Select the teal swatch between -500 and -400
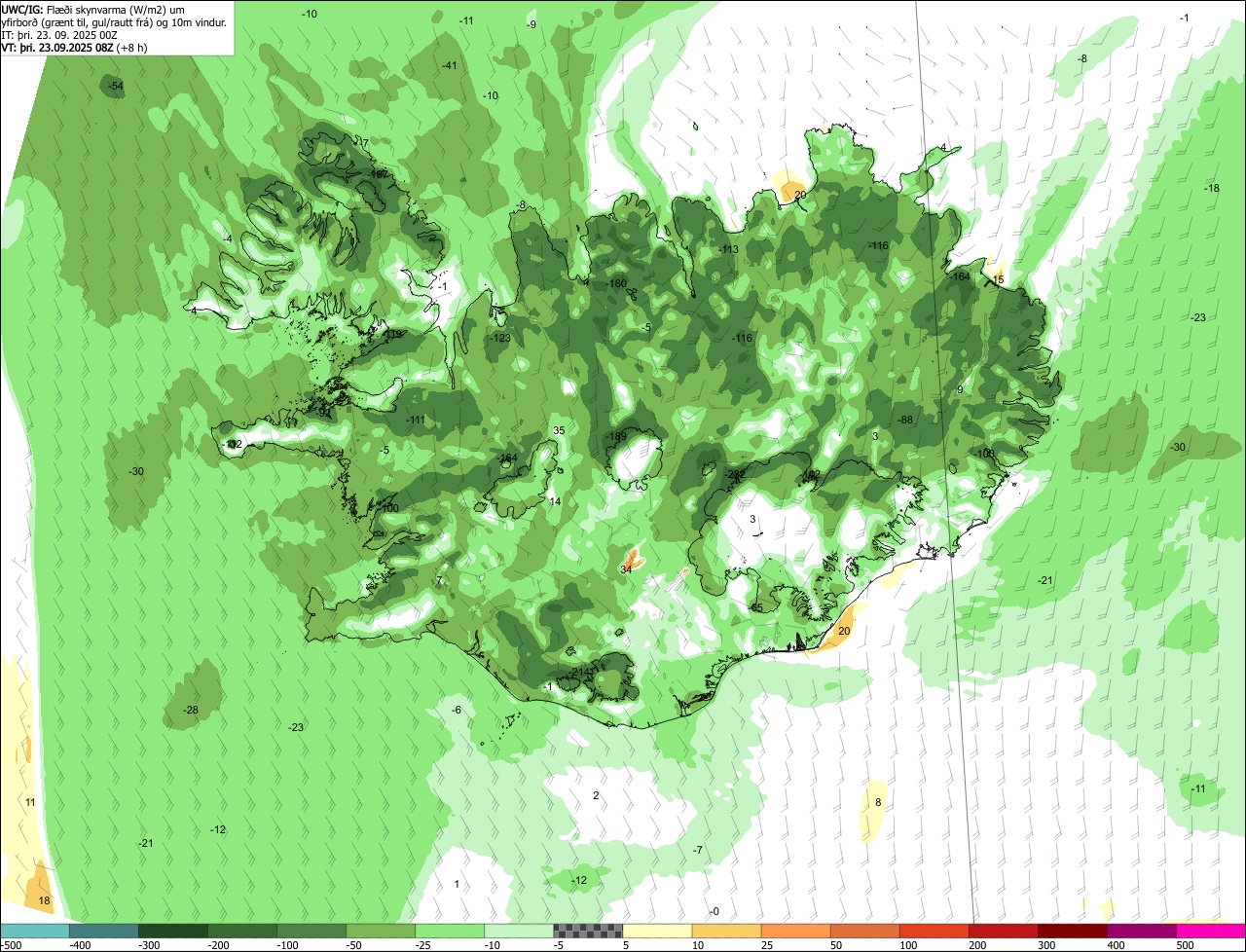This screenshot has width=1246, height=952. 35,931
